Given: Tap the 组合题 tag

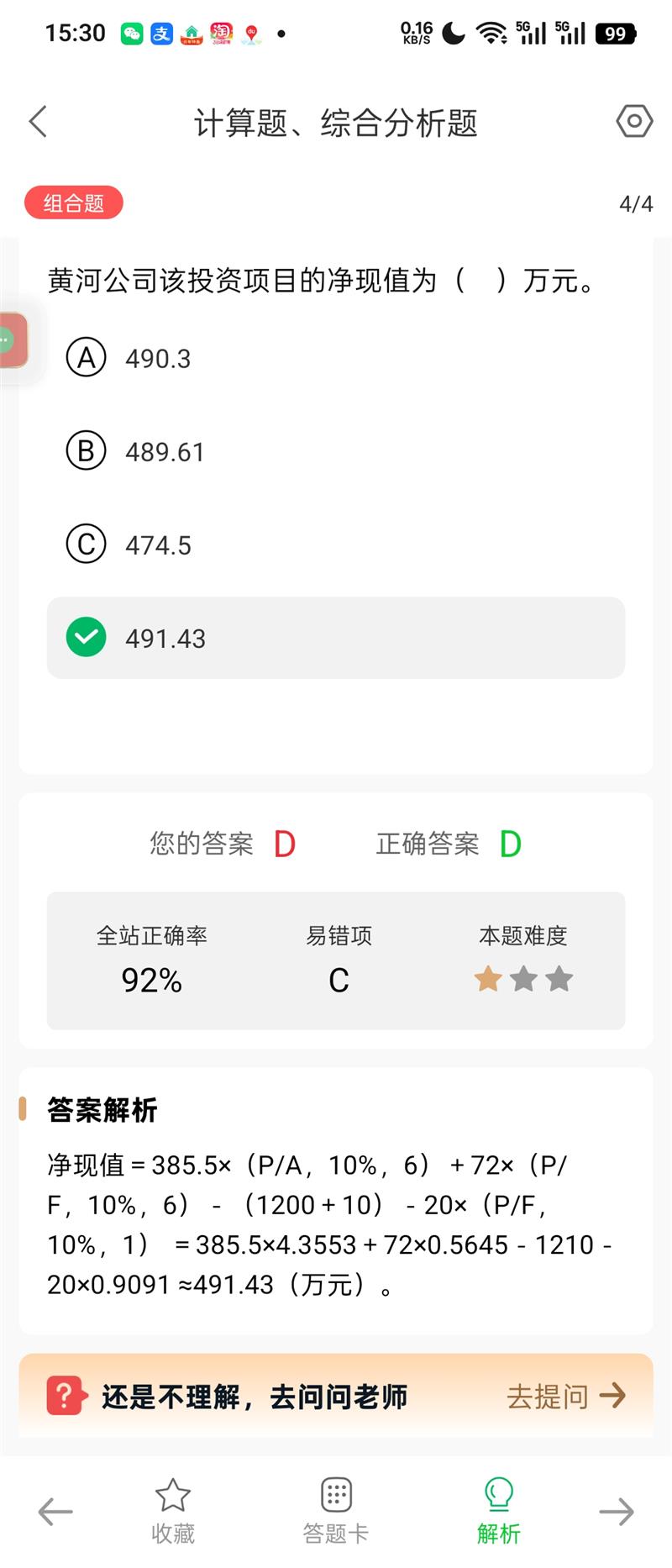Looking at the screenshot, I should (x=74, y=203).
